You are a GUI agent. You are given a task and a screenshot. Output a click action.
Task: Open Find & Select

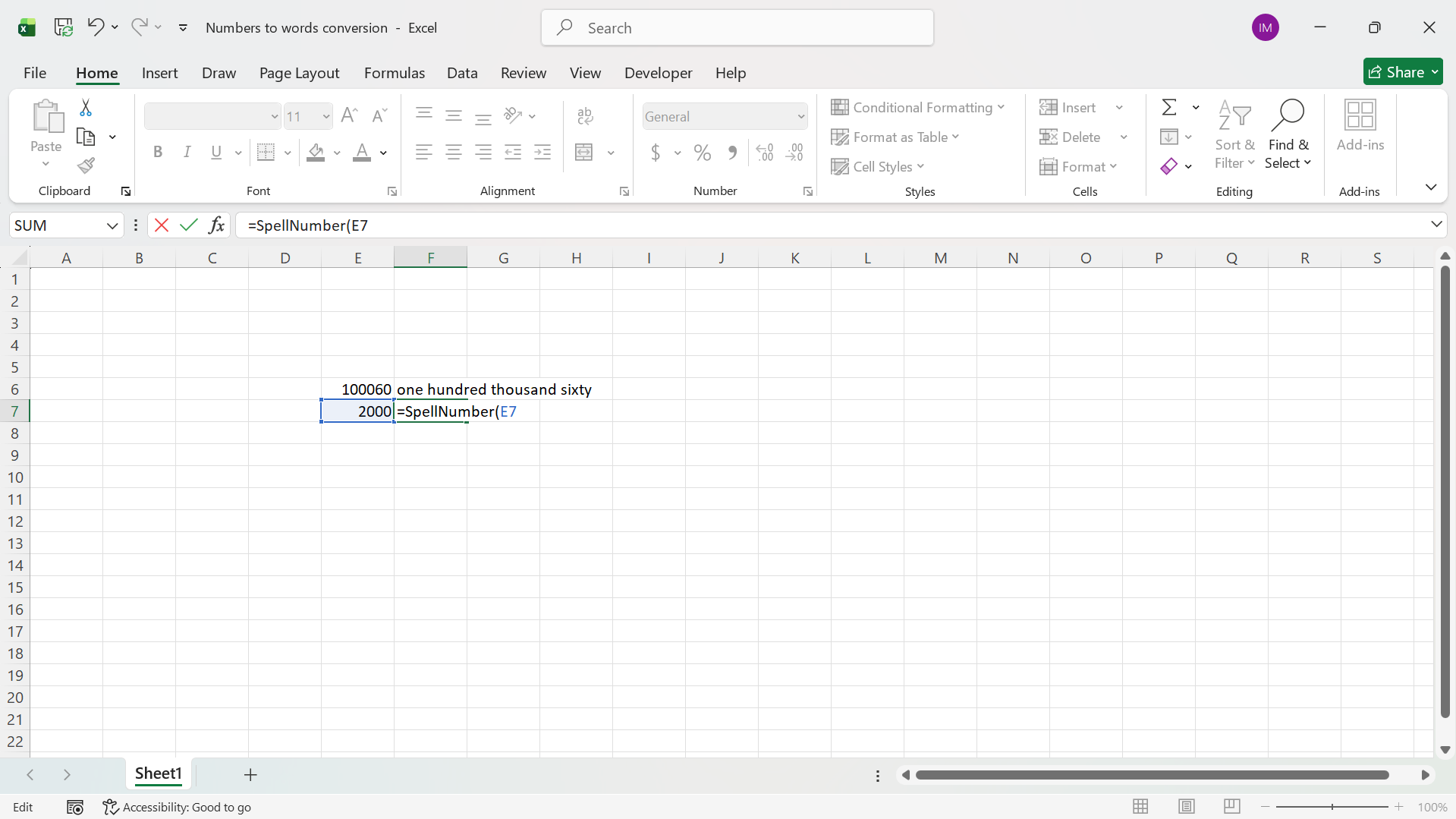tap(1288, 134)
